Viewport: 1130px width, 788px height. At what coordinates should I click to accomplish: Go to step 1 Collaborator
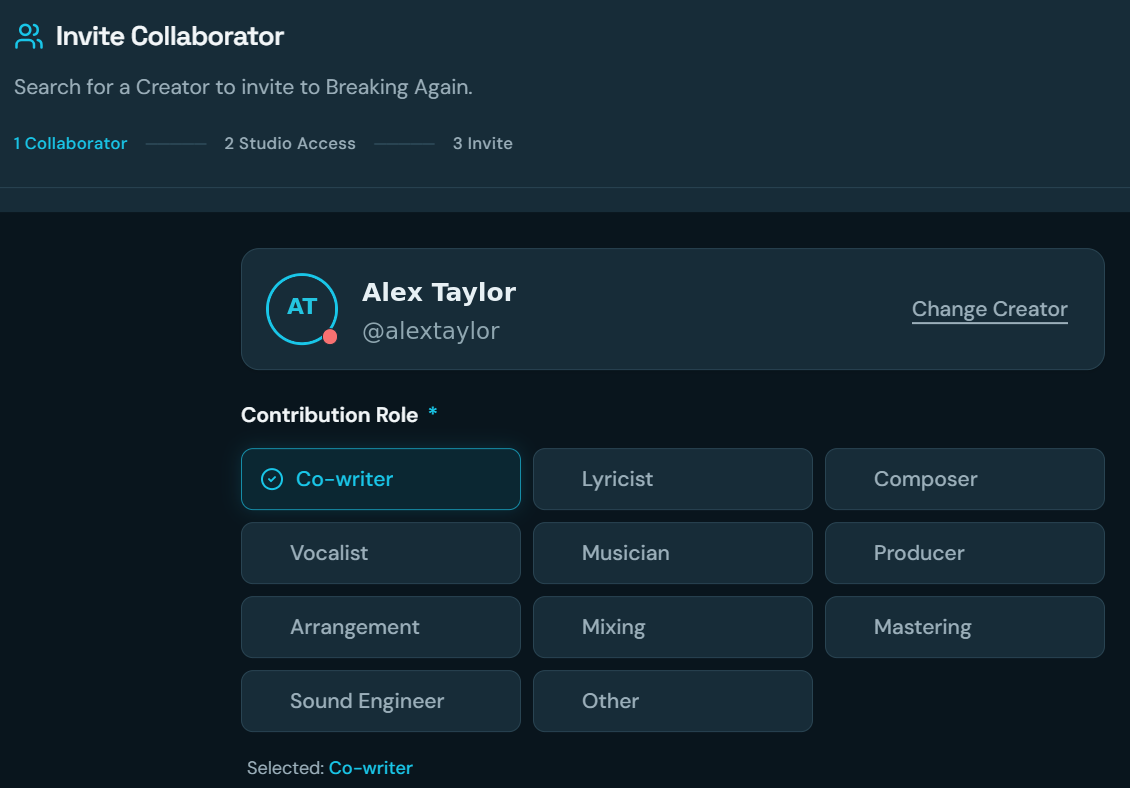pyautogui.click(x=71, y=143)
